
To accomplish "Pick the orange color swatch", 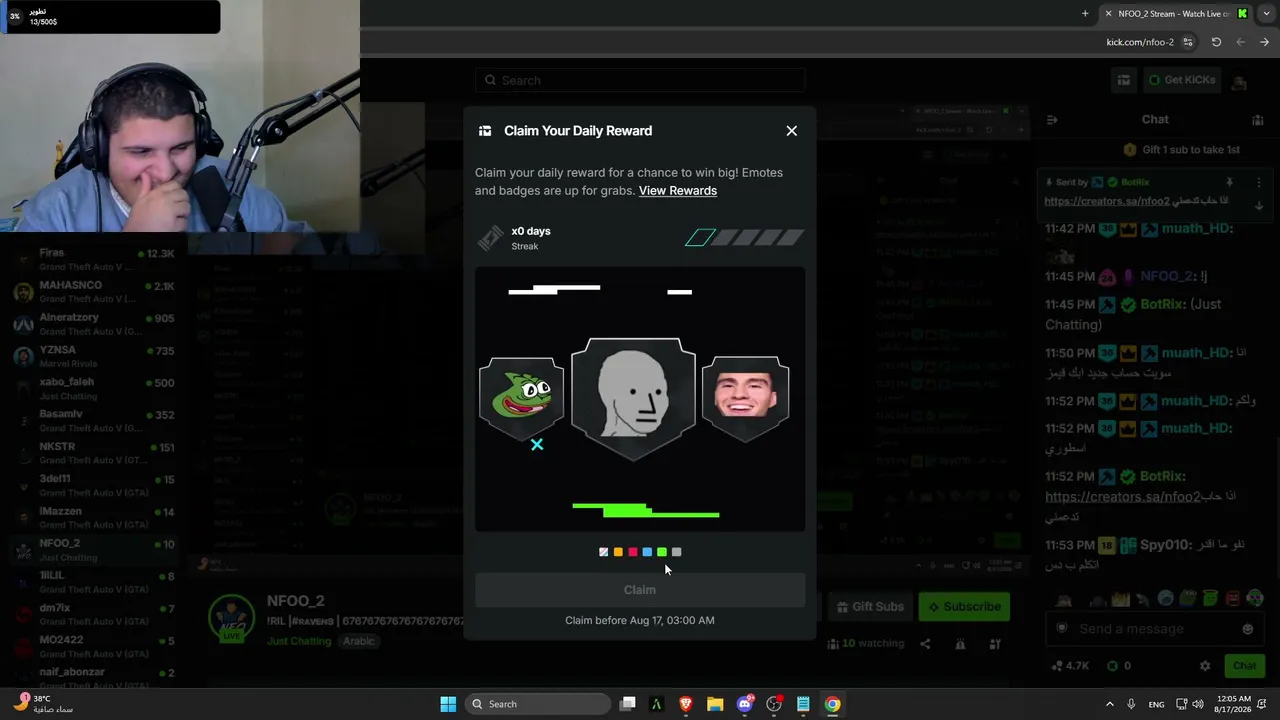I will pyautogui.click(x=618, y=552).
